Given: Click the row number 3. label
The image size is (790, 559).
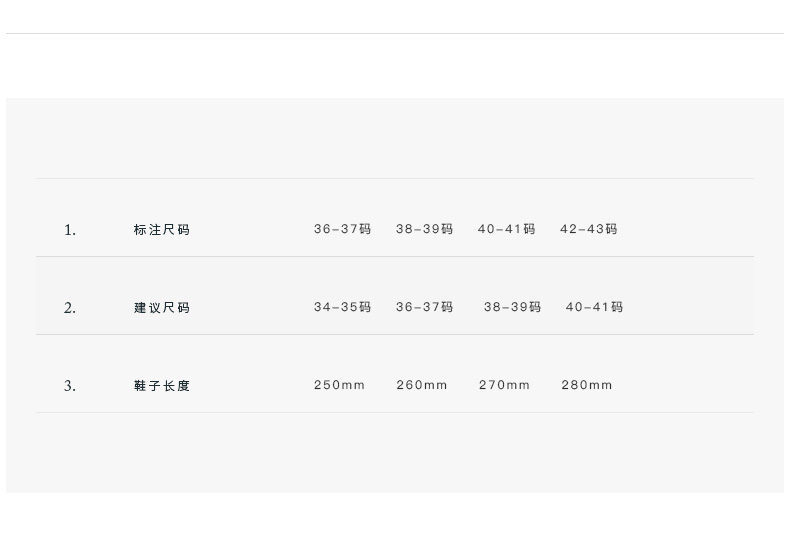Looking at the screenshot, I should click(x=70, y=386).
